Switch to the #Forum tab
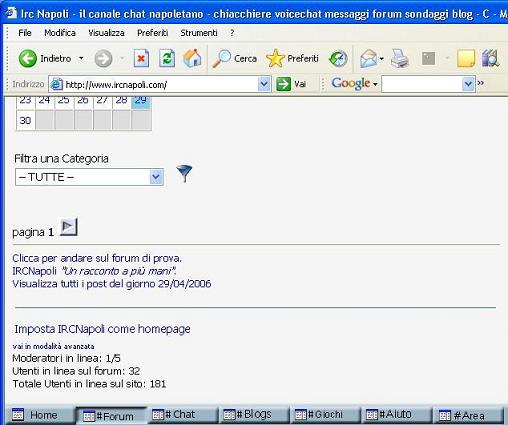The width and height of the screenshot is (508, 425). [112, 416]
